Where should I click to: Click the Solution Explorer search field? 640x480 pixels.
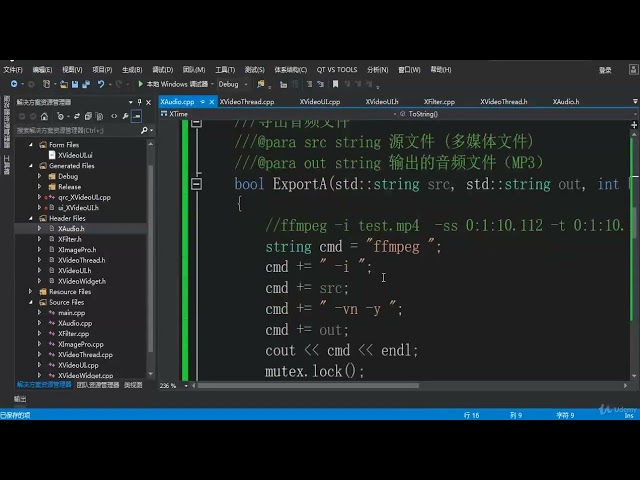78,131
